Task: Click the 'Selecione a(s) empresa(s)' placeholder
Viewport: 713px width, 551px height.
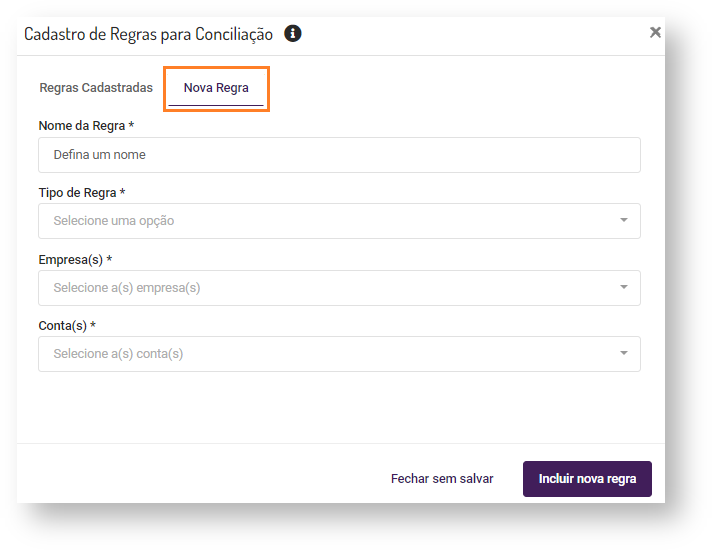Action: click(127, 288)
